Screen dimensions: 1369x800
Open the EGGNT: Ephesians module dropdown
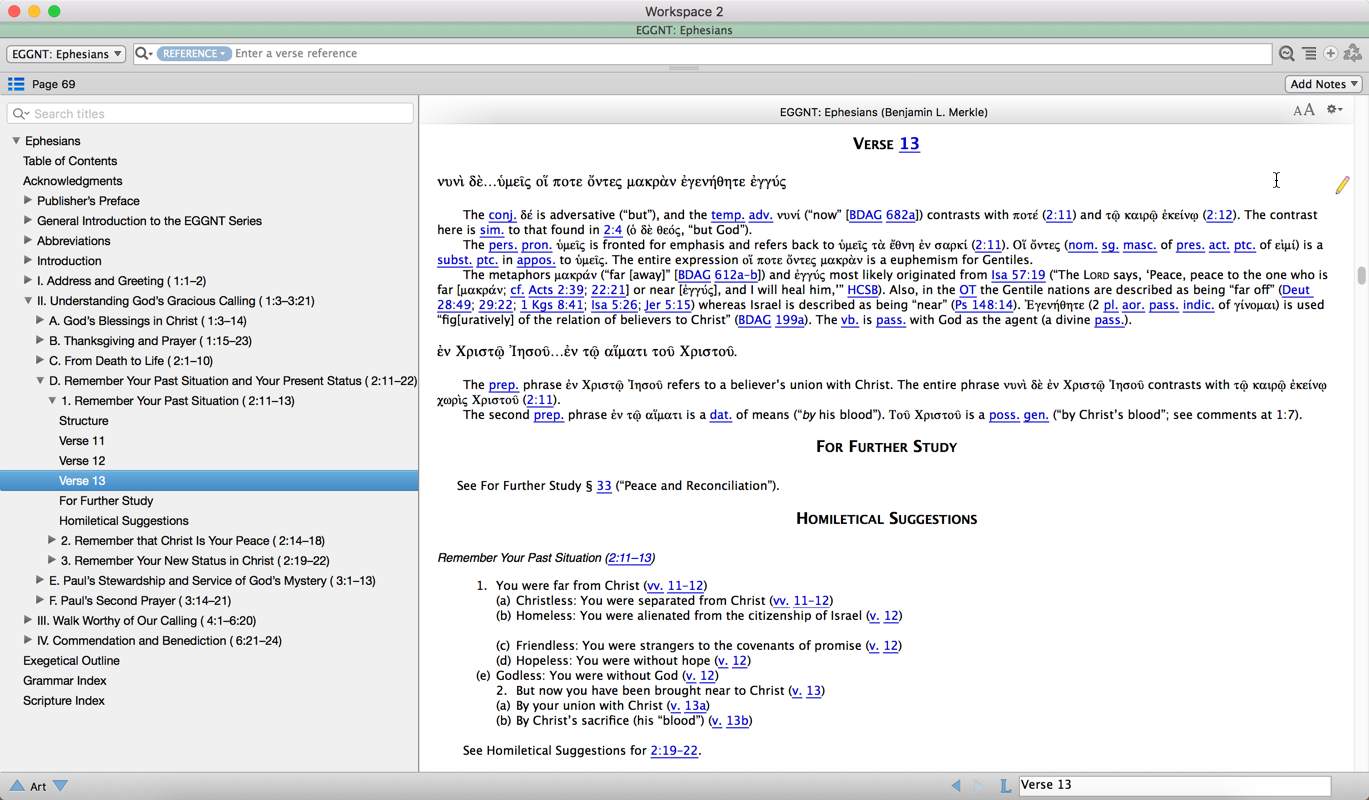click(66, 54)
